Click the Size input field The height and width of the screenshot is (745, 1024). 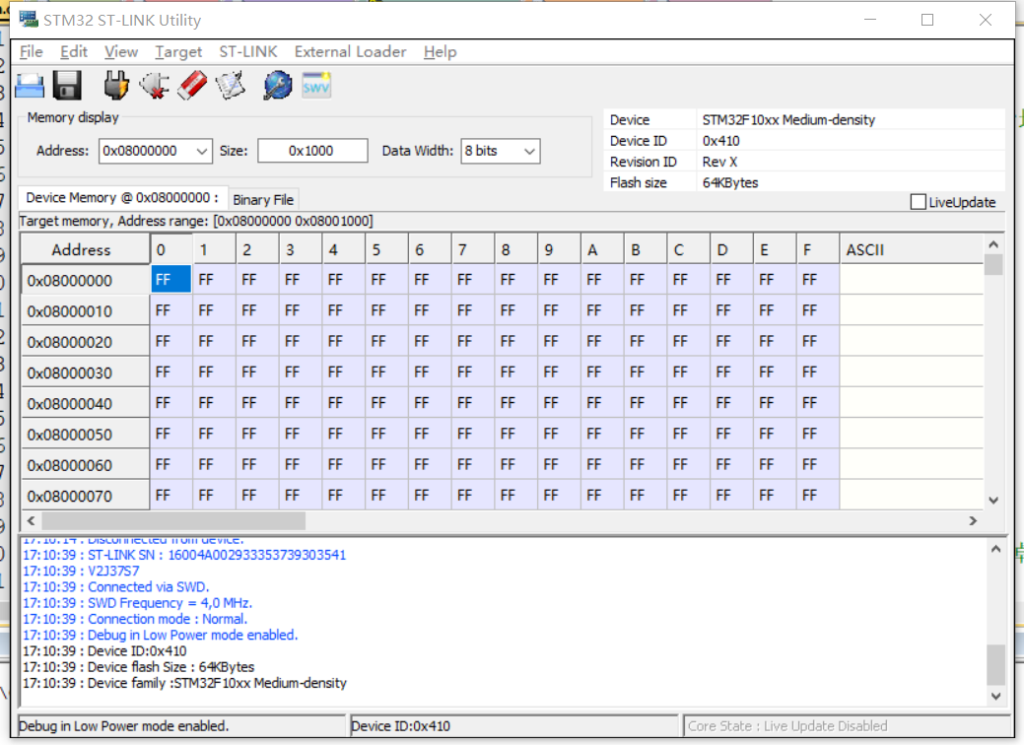[312, 151]
